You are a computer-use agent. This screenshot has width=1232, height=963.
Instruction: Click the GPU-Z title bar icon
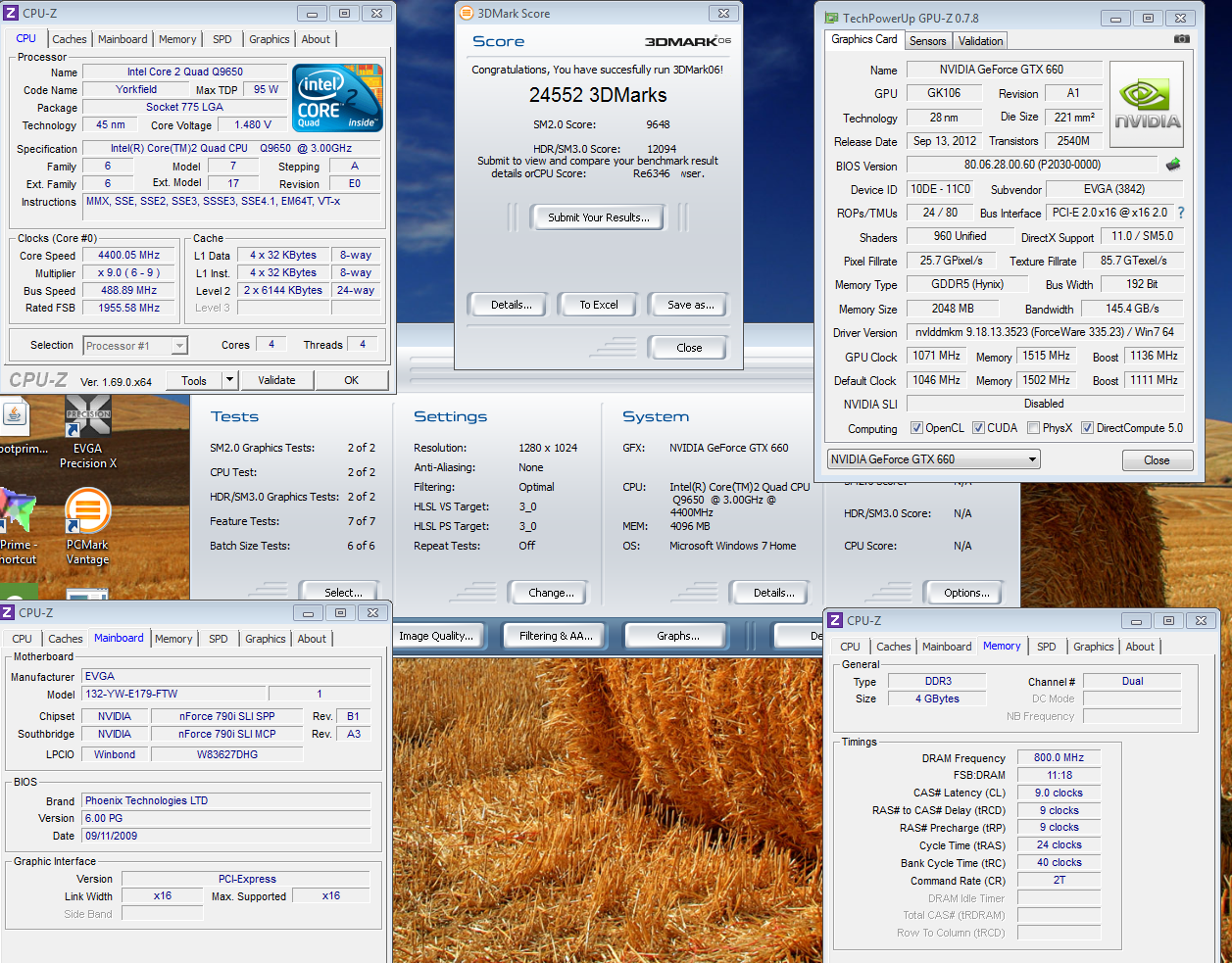pyautogui.click(x=831, y=18)
